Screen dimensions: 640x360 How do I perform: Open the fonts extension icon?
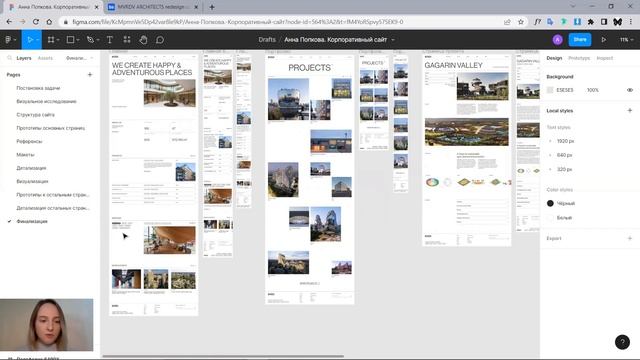pos(537,22)
